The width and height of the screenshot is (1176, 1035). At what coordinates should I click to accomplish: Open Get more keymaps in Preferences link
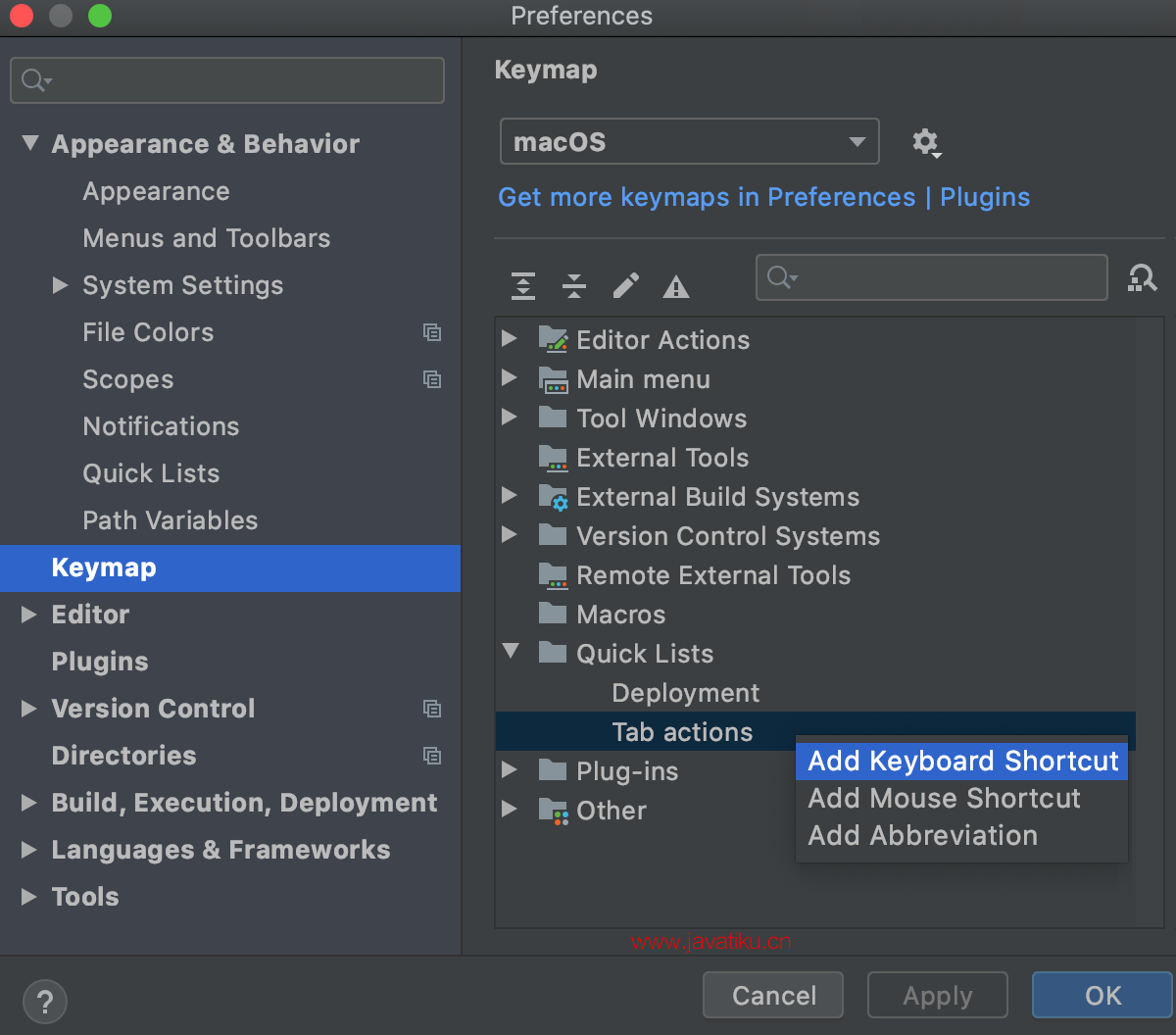764,197
